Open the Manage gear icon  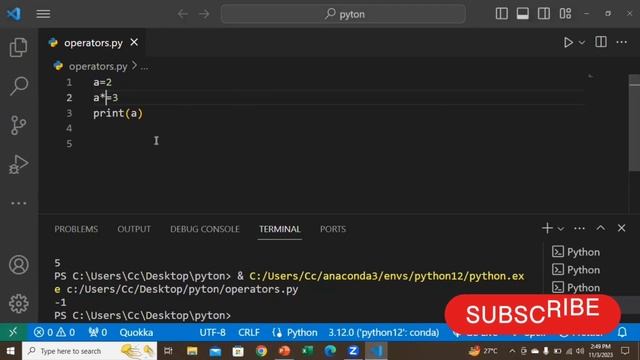pos(19,303)
